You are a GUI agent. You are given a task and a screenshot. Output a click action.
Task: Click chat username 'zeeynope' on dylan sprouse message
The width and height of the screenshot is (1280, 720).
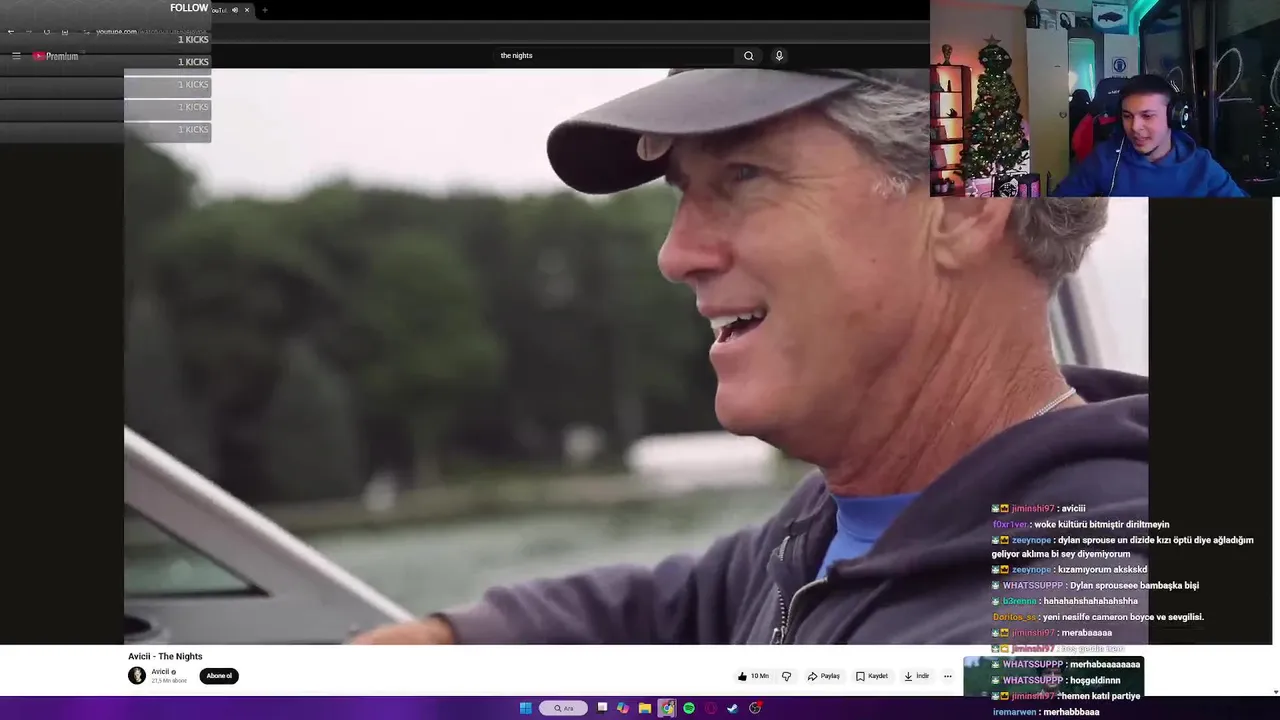pyautogui.click(x=1031, y=540)
